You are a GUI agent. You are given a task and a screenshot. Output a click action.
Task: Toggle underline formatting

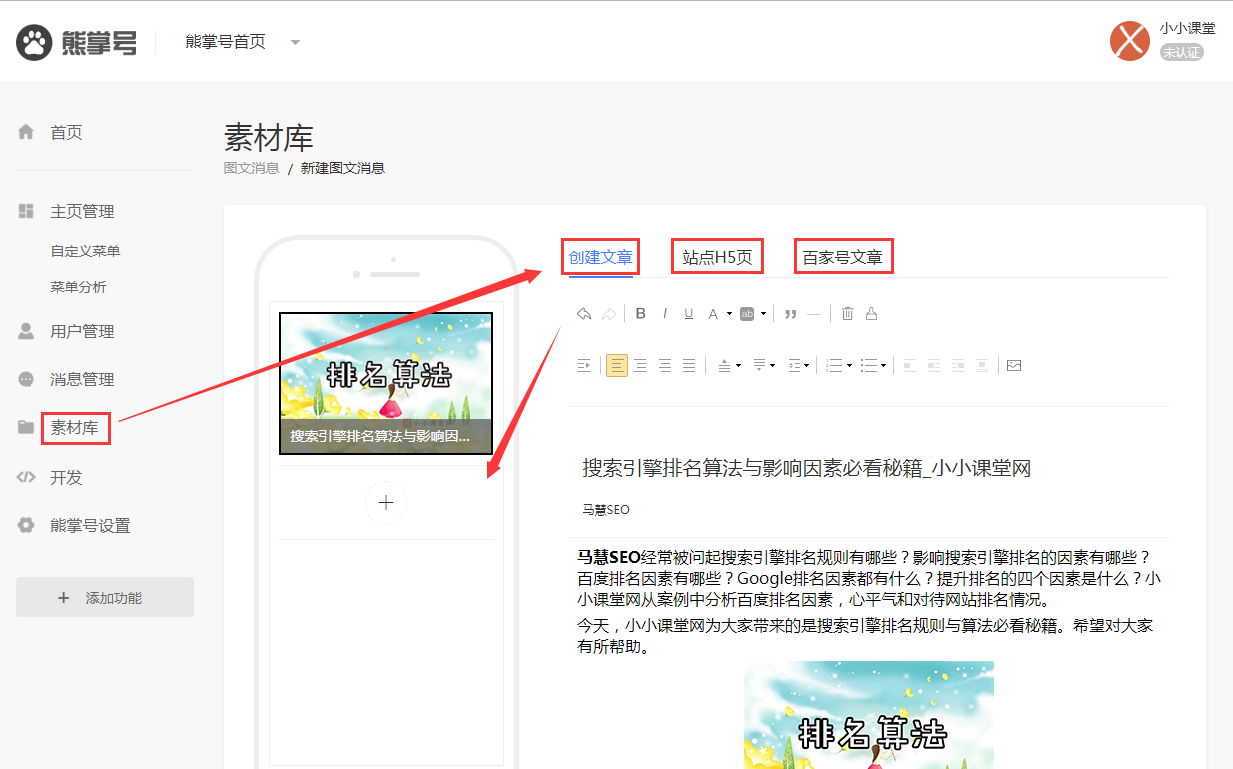[x=689, y=313]
